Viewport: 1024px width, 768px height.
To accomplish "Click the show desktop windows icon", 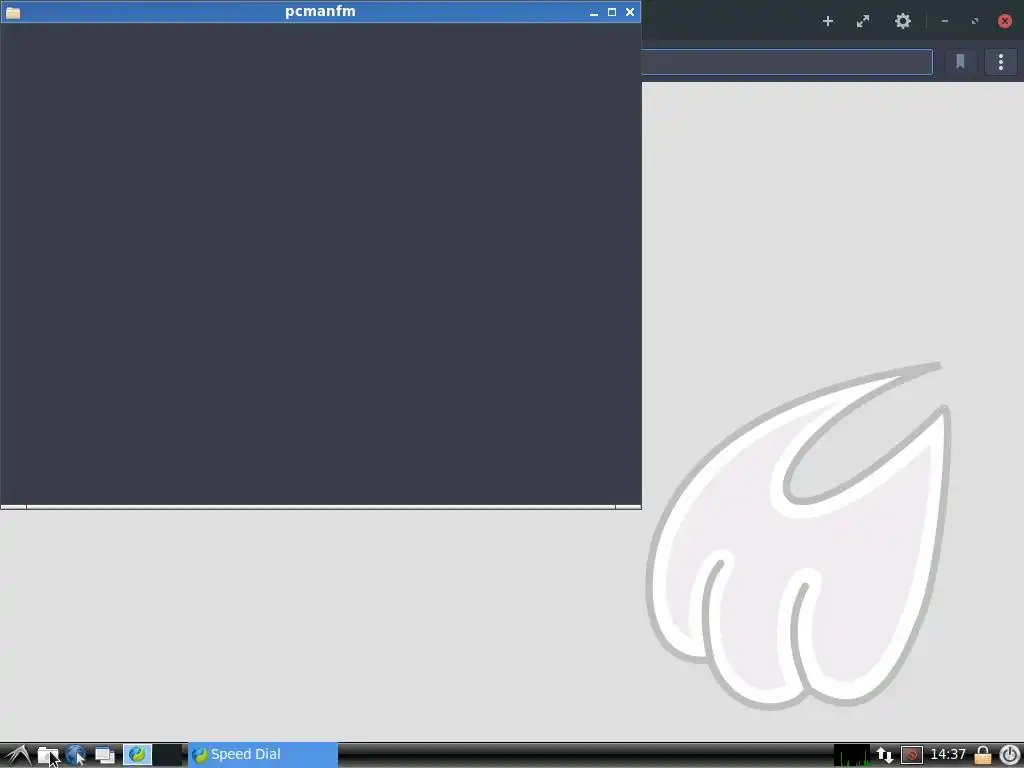I will (x=104, y=755).
